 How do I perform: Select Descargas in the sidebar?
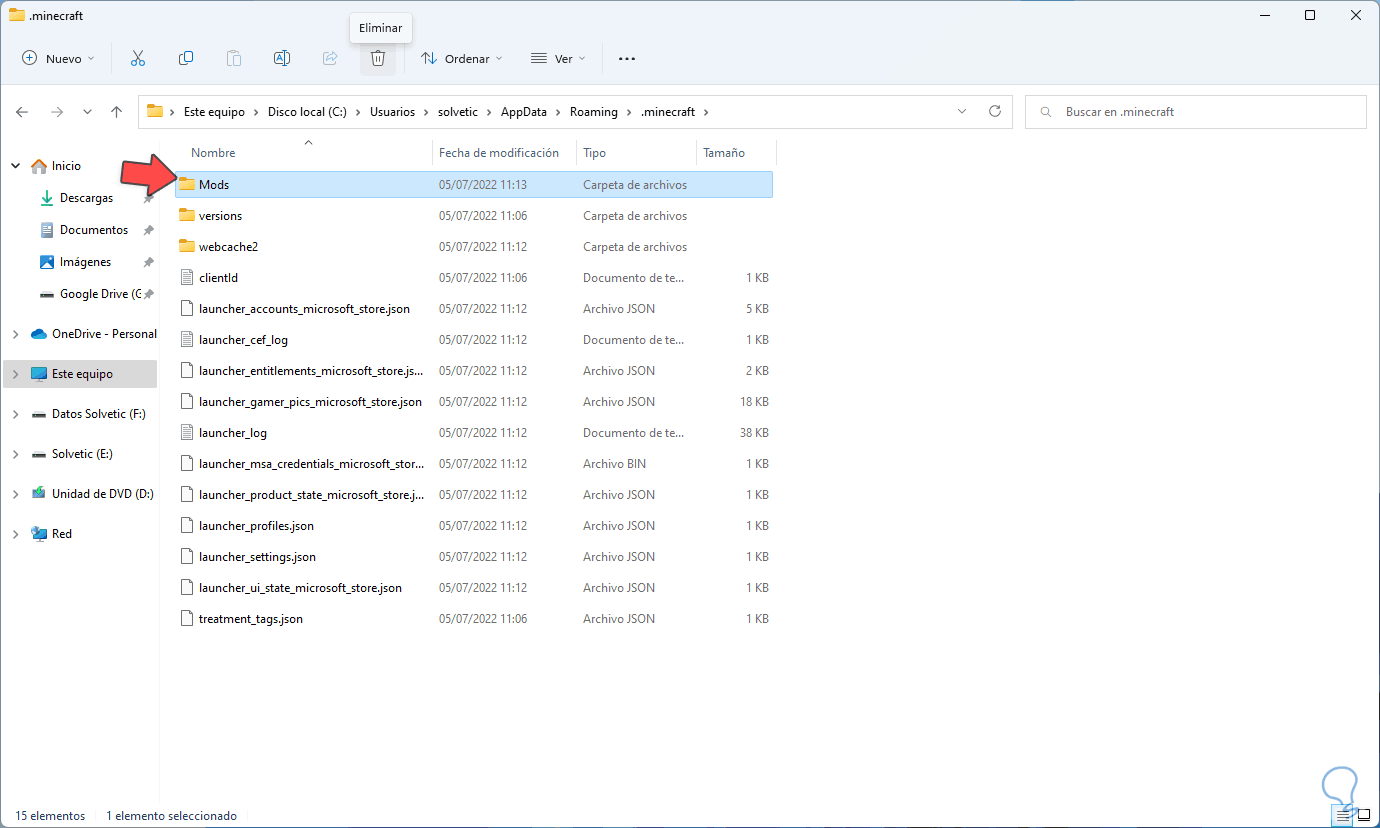86,198
